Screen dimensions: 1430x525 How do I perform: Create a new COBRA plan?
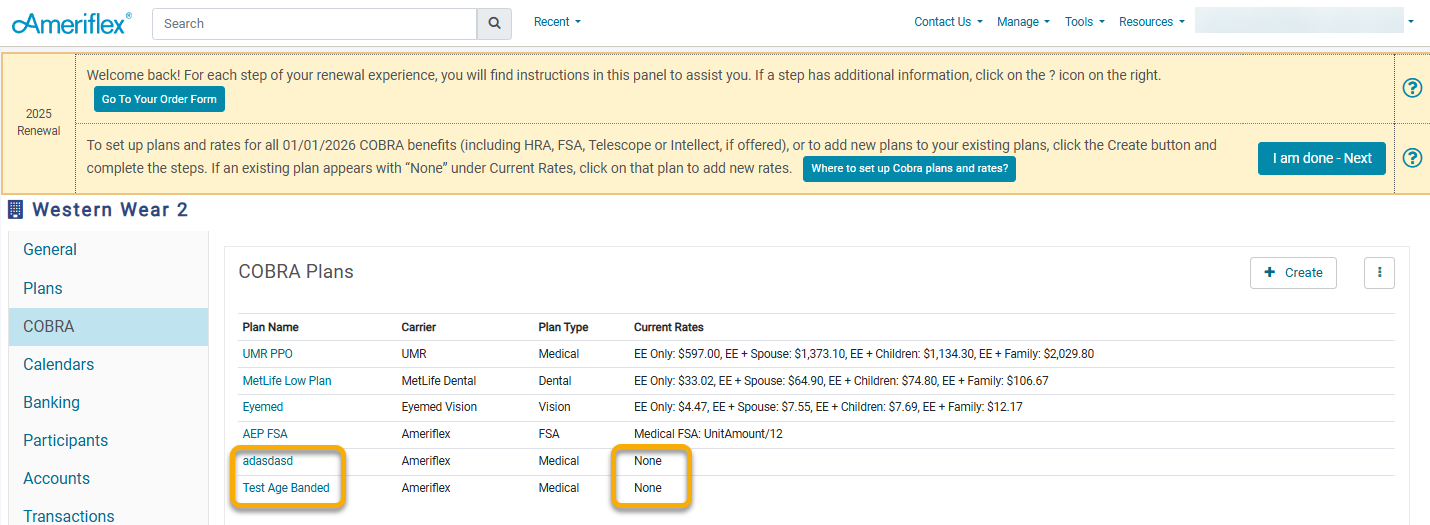pos(1293,272)
